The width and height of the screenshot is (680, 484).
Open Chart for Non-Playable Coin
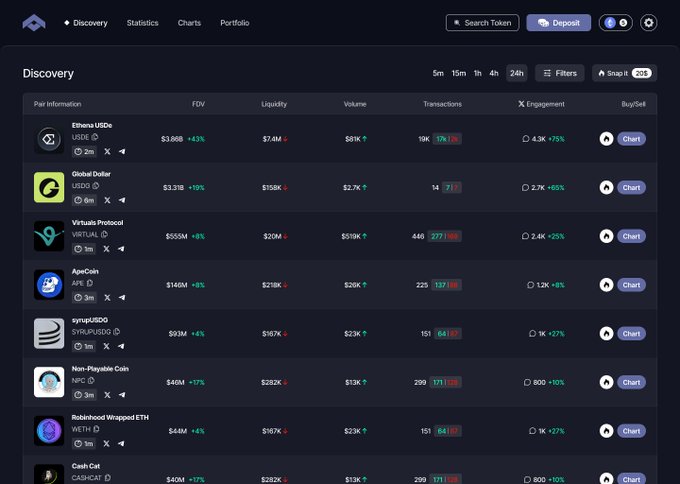click(x=631, y=382)
